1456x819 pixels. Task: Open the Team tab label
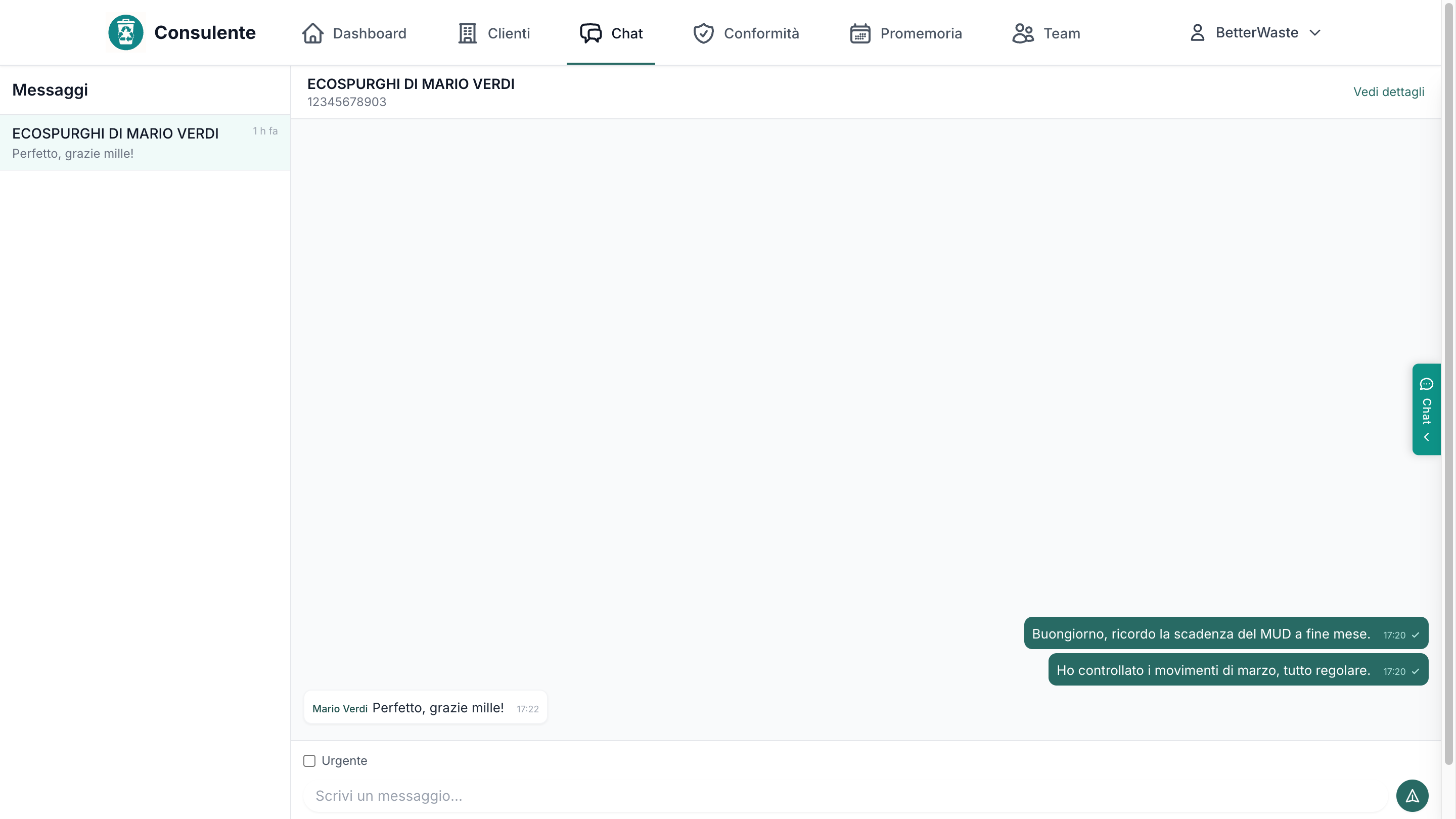(x=1062, y=33)
